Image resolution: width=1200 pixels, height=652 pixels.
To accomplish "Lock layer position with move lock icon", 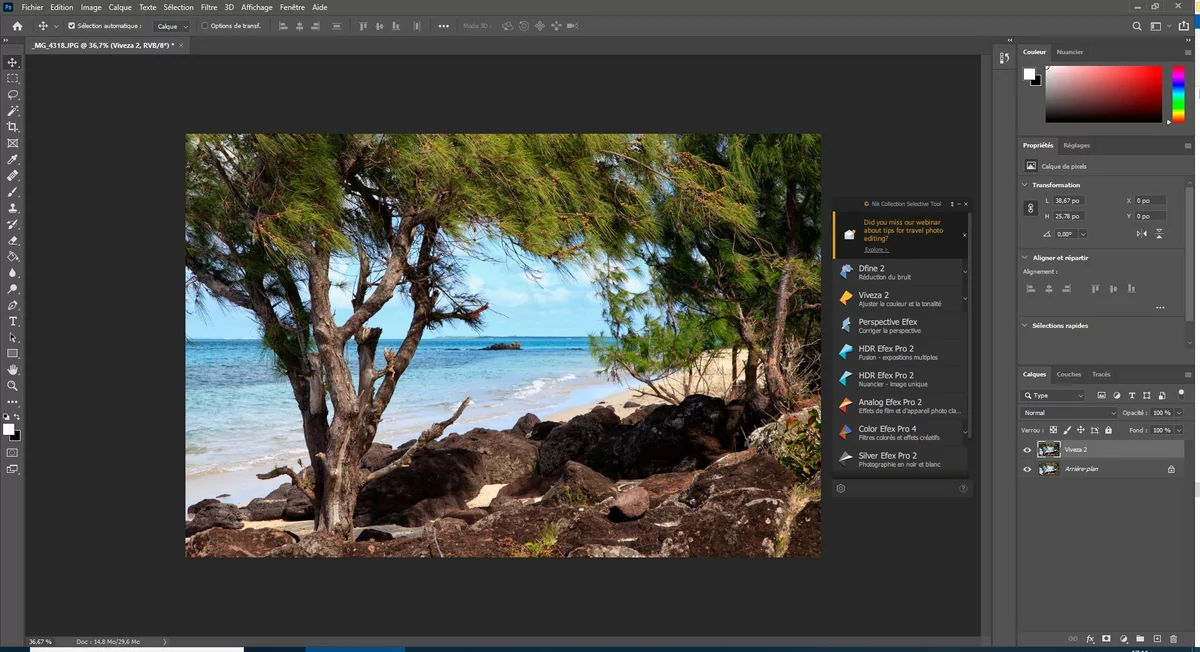I will (x=1081, y=430).
